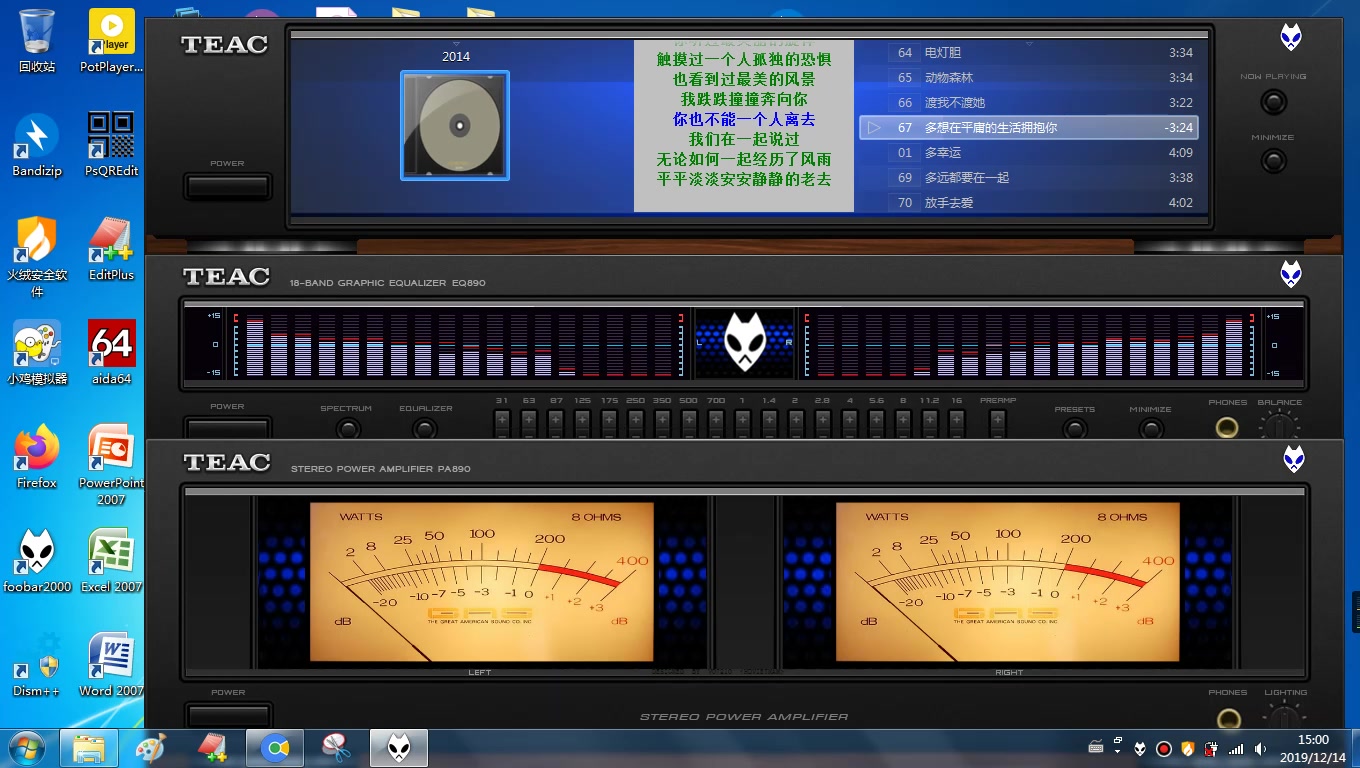Click the foobar2000 fox tray icon
1360x768 pixels.
click(x=1140, y=748)
